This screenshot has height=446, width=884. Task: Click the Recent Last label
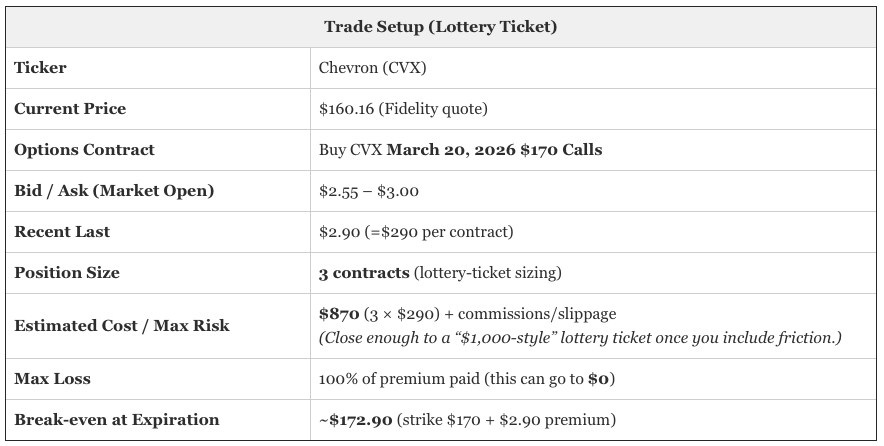click(62, 232)
